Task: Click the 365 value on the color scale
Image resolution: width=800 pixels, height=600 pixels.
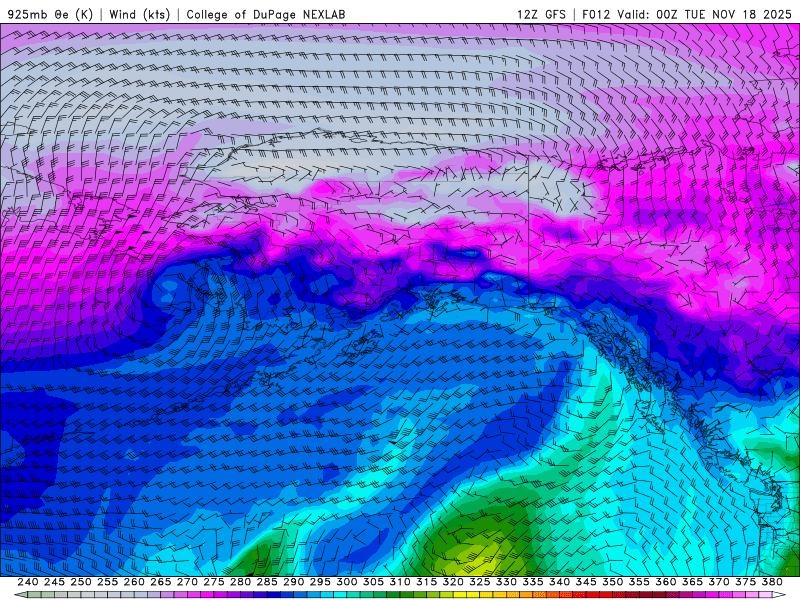Action: point(692,582)
